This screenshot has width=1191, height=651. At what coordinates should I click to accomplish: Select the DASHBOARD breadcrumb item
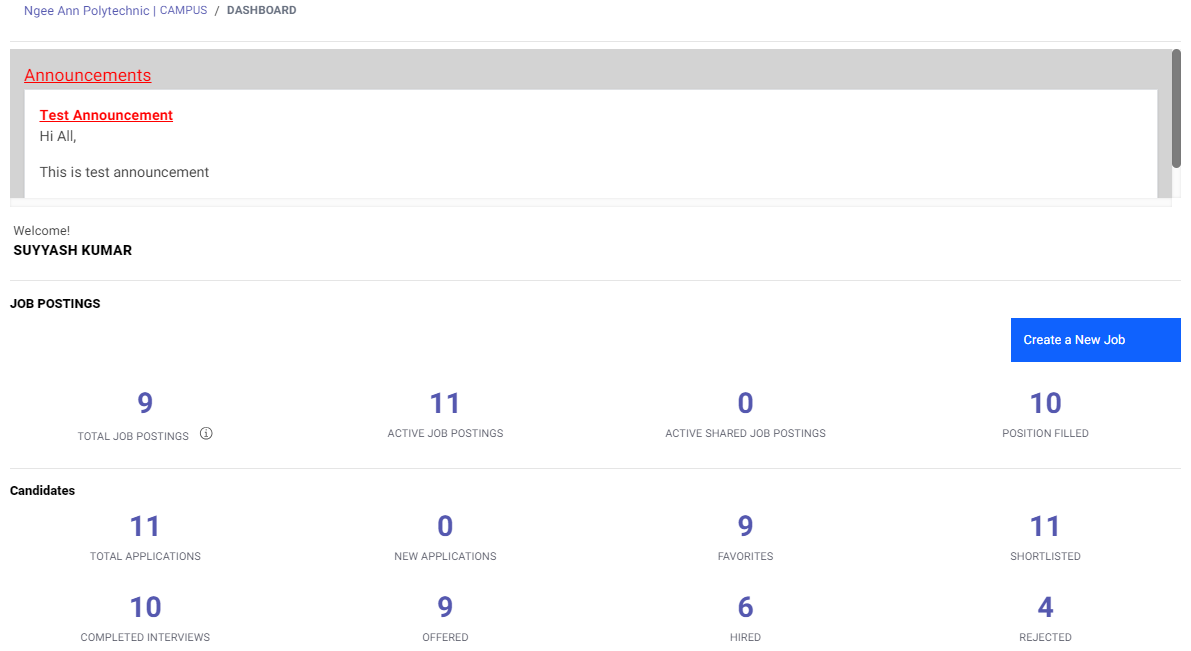(261, 10)
